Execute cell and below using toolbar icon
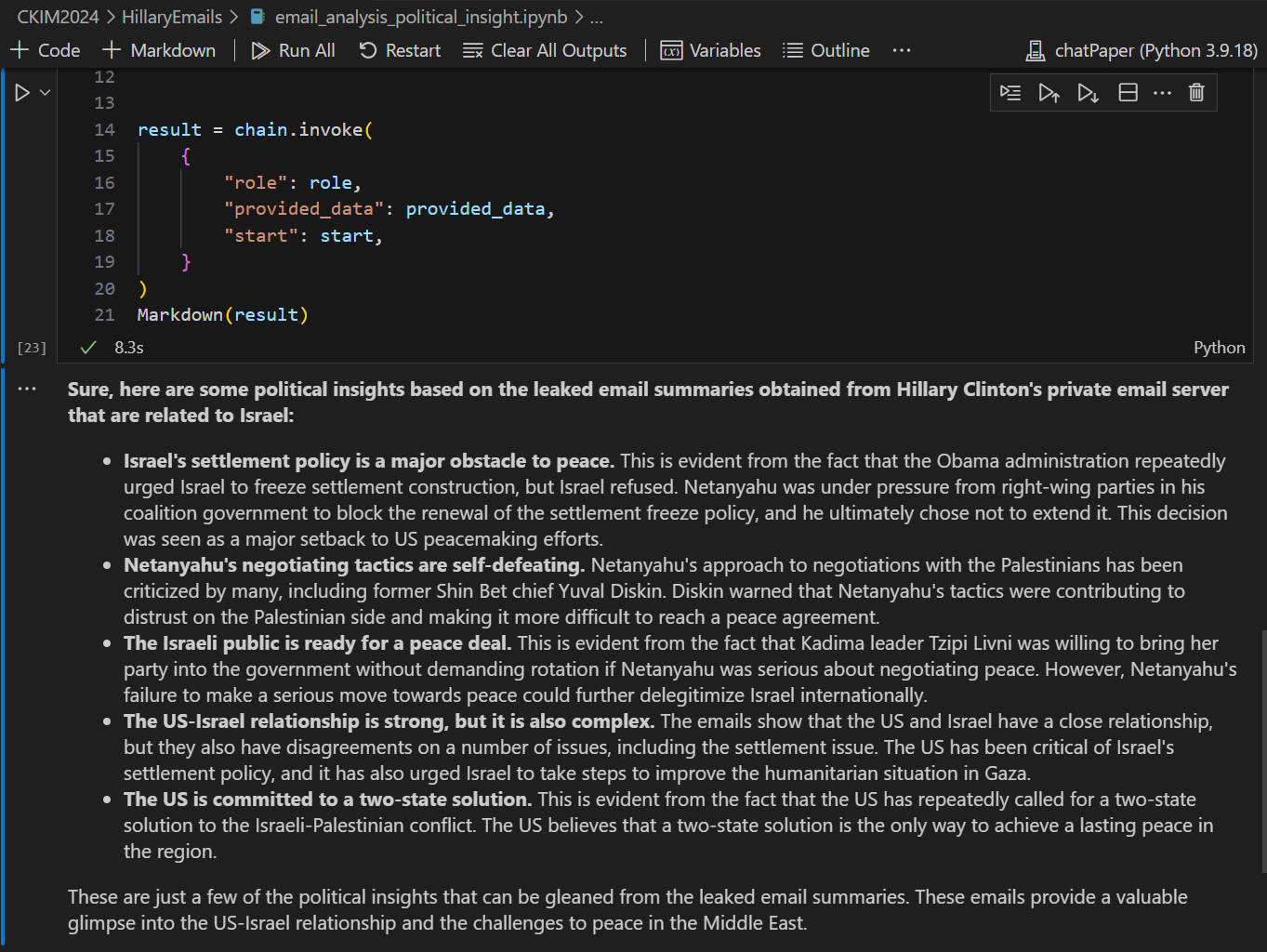Viewport: 1267px width, 952px height. (1088, 93)
